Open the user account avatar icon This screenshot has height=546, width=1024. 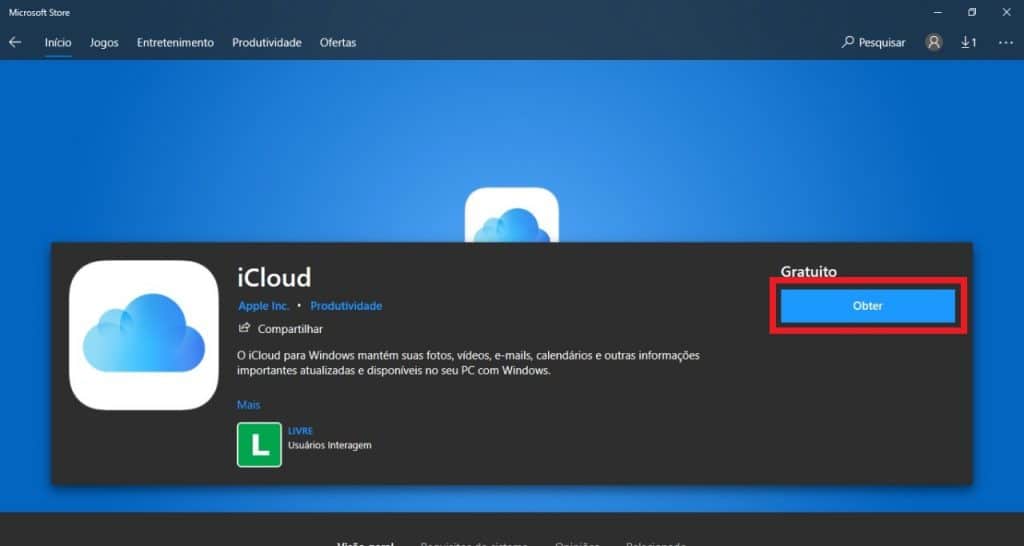(934, 42)
